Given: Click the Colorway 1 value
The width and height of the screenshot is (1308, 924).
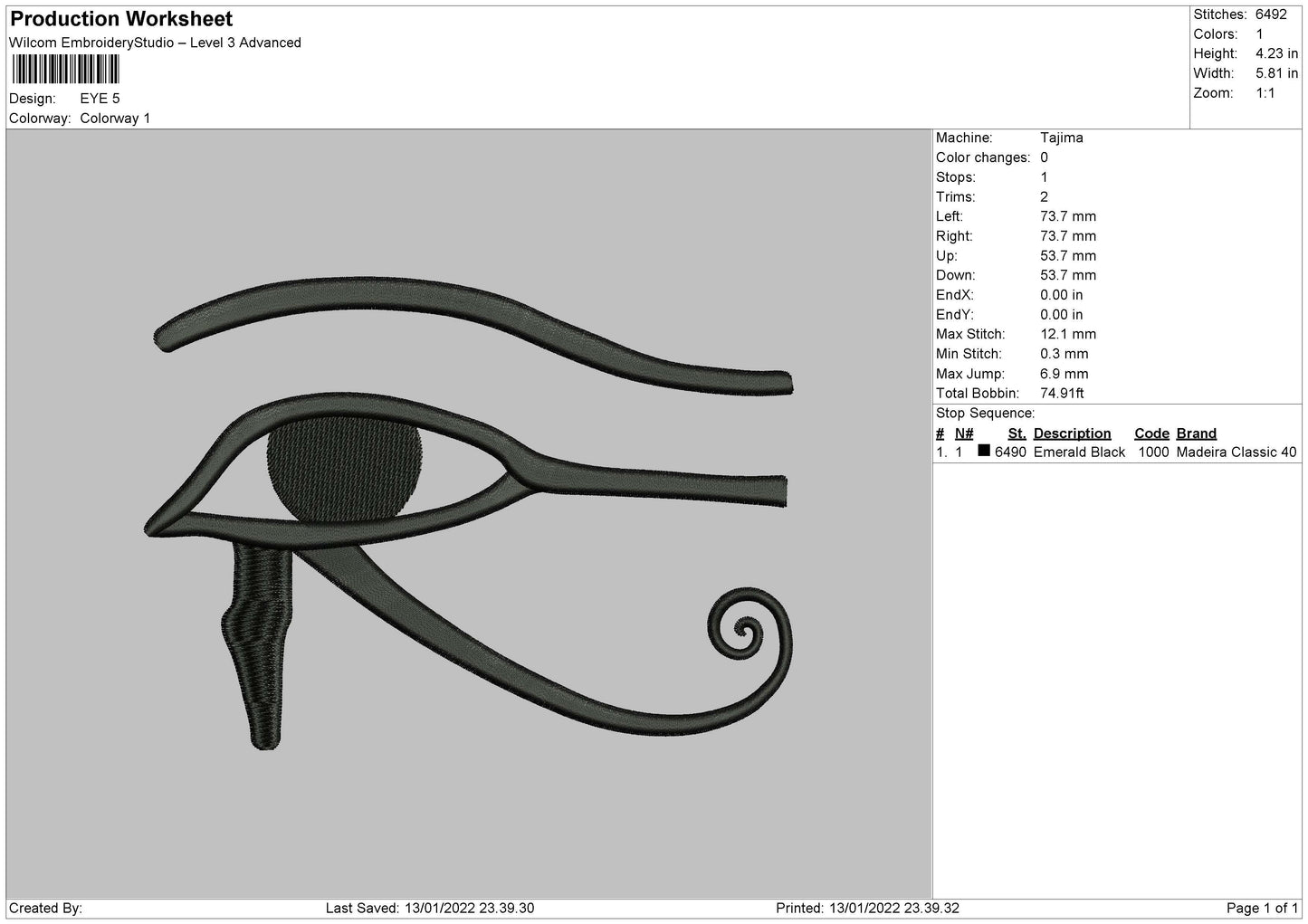Looking at the screenshot, I should 115,119.
